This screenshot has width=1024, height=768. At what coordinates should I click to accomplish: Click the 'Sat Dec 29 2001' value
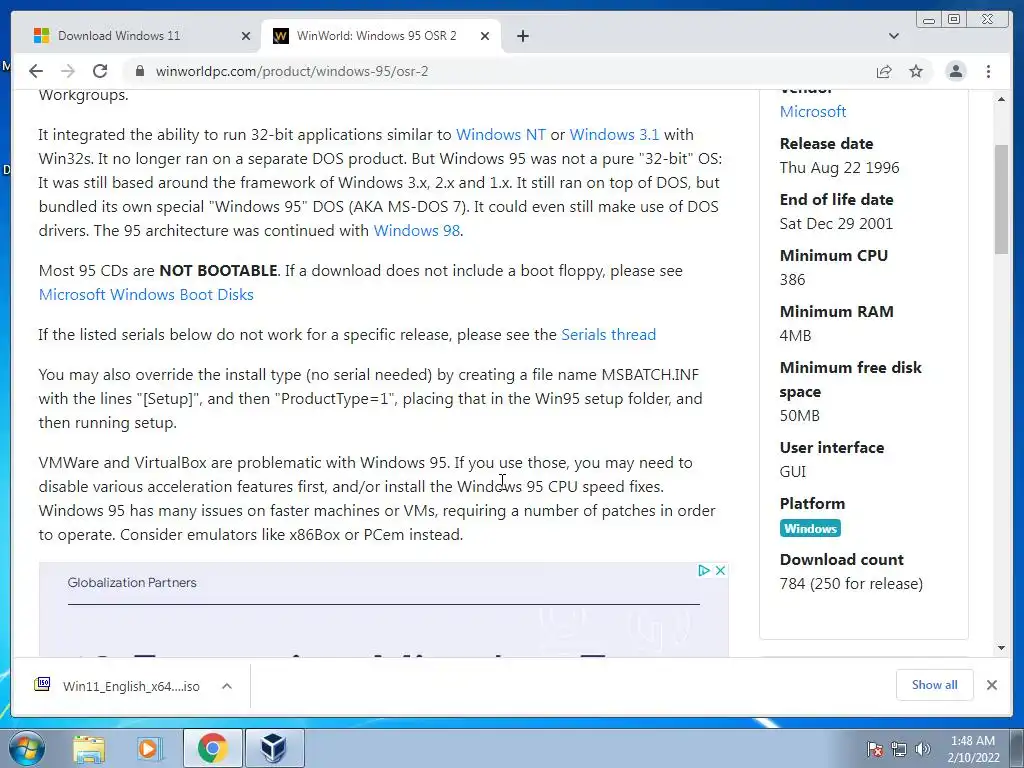point(836,224)
